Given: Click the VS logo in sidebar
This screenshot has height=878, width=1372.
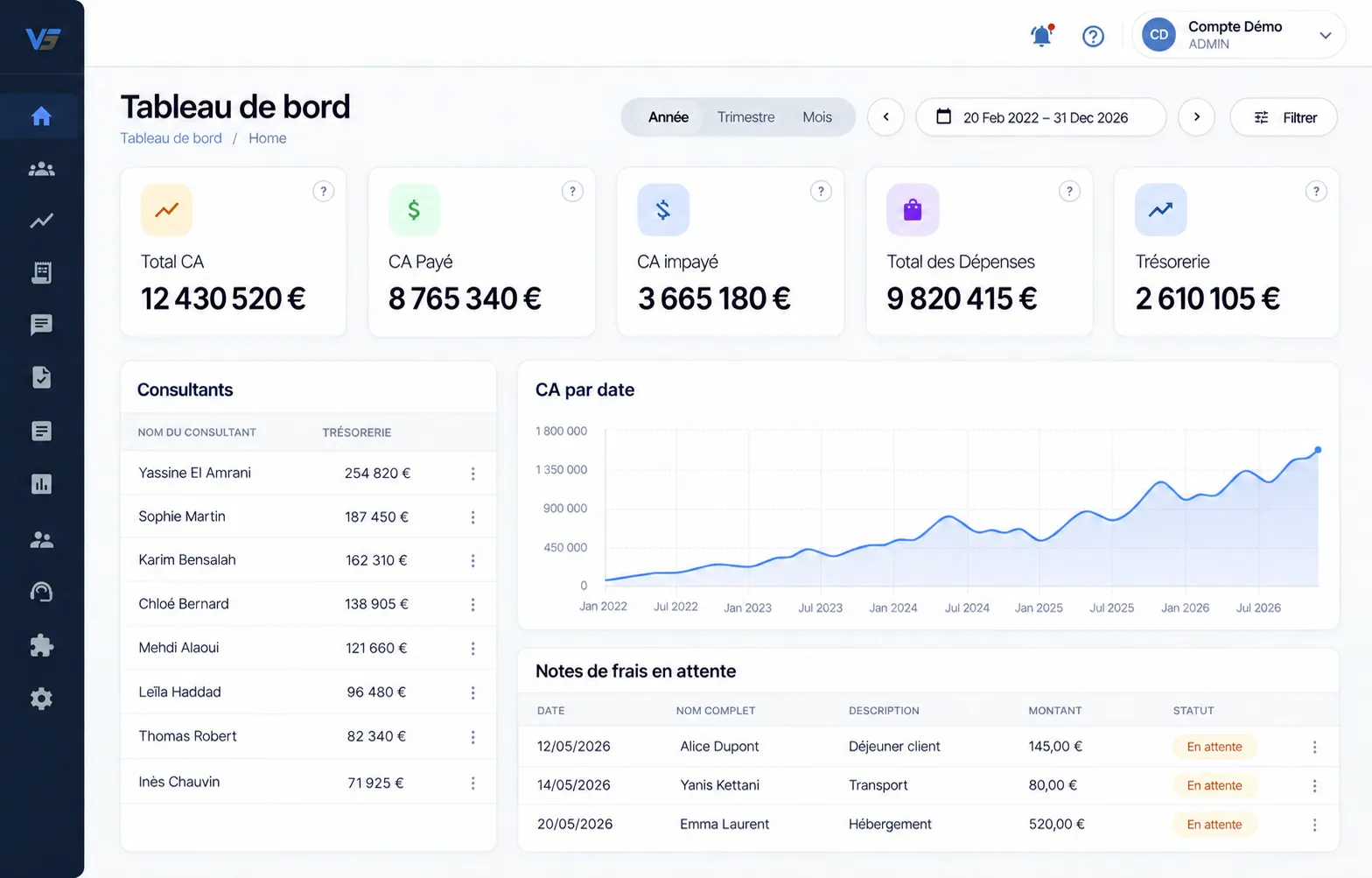Looking at the screenshot, I should [x=43, y=39].
